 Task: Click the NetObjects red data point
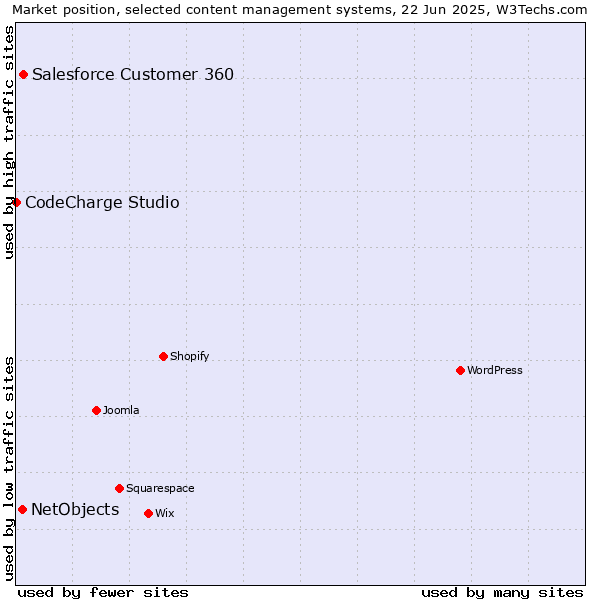pos(23,510)
